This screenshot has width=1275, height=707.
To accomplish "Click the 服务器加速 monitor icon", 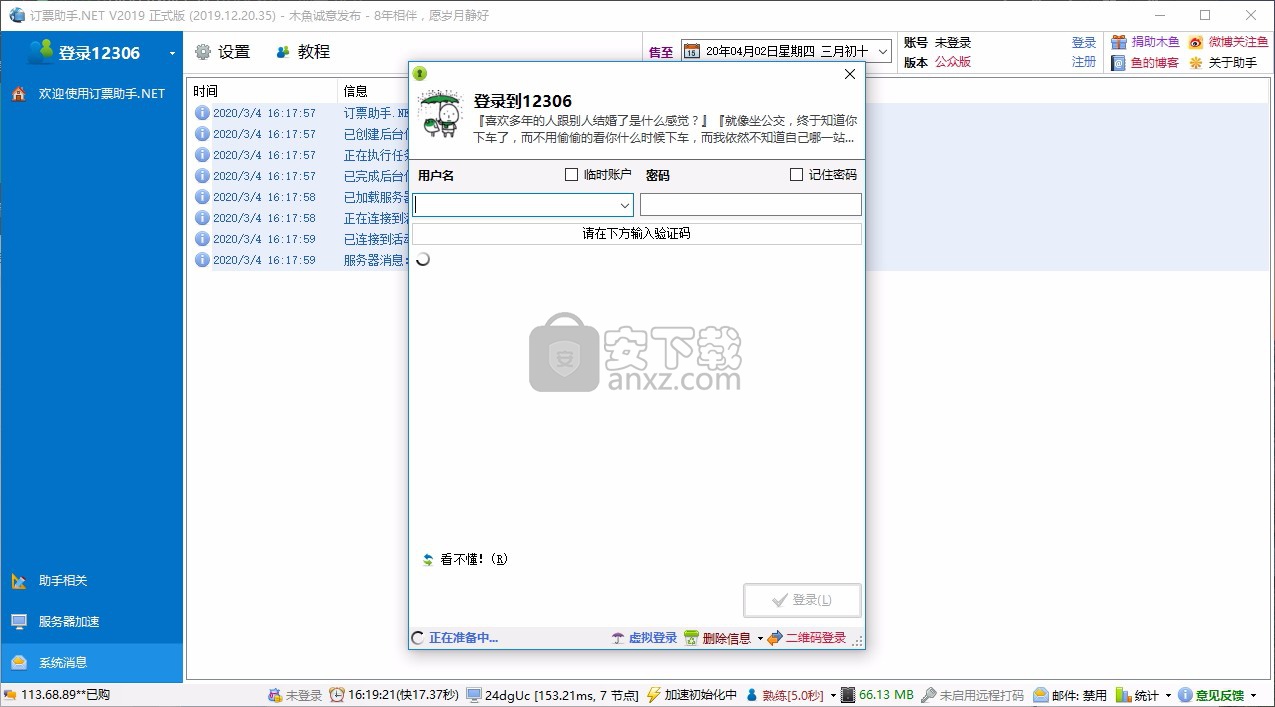I will (x=19, y=622).
